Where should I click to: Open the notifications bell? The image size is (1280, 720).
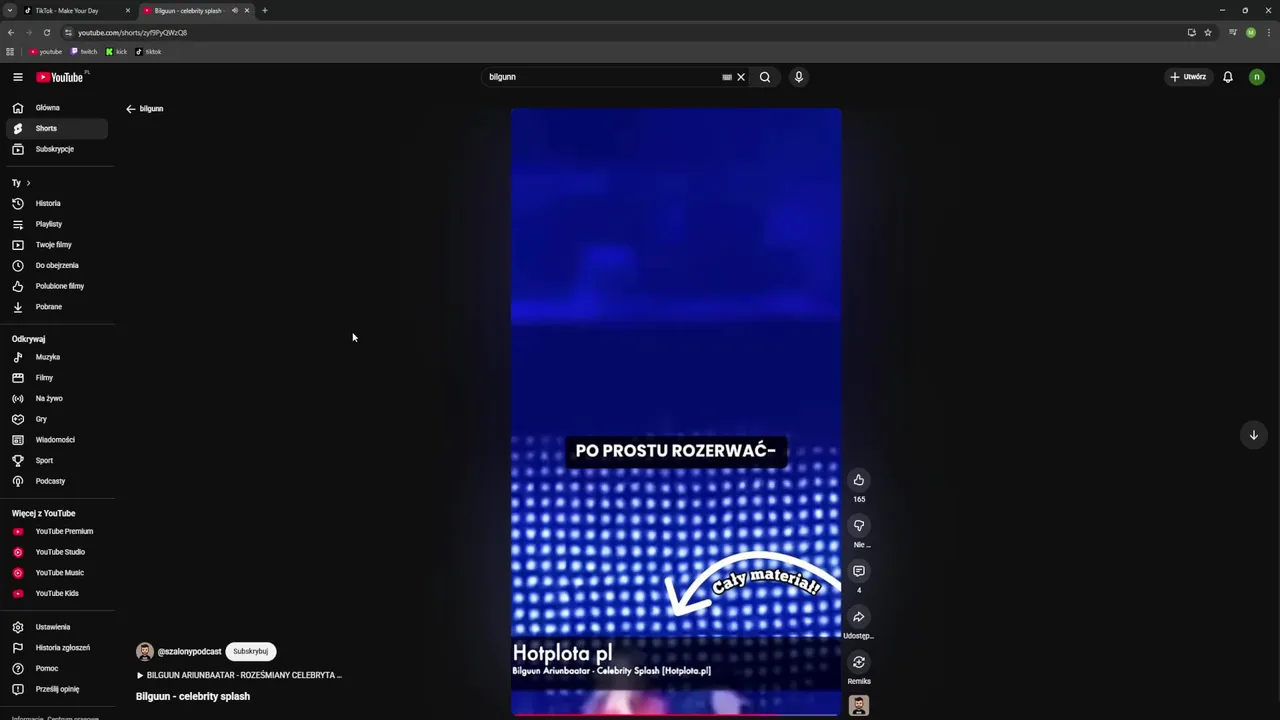click(1228, 77)
